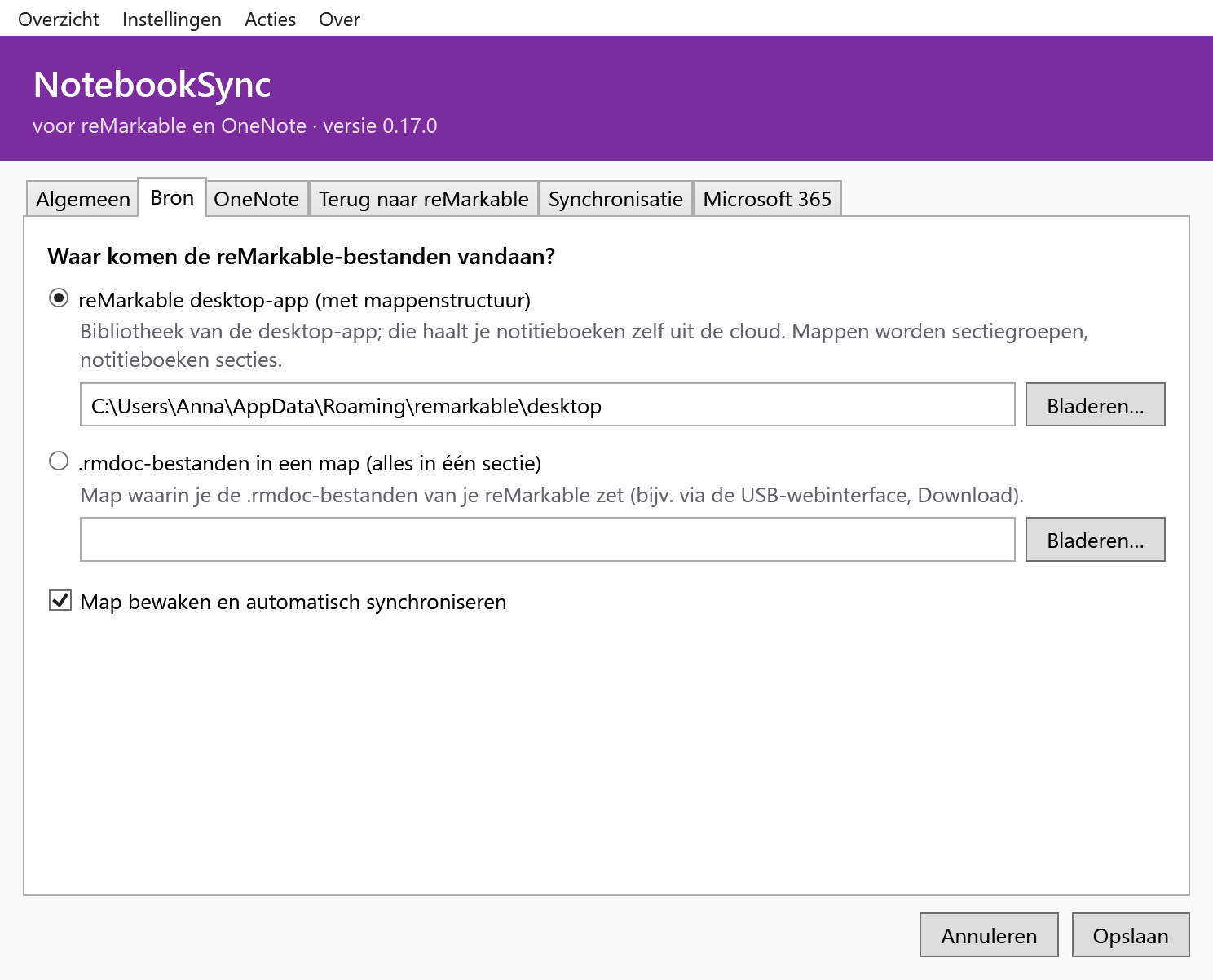Screen dimensions: 1213x980
Task: Click the empty .rmdoc folder path field
Action: tap(548, 539)
